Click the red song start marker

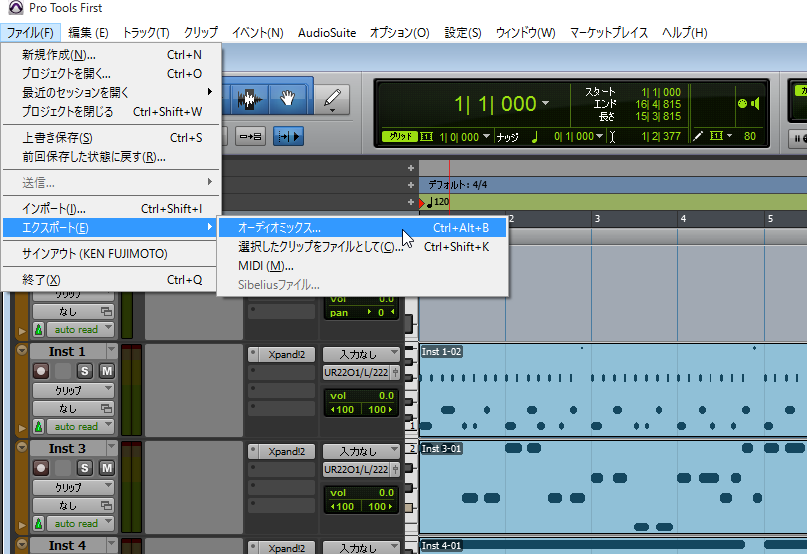422,202
